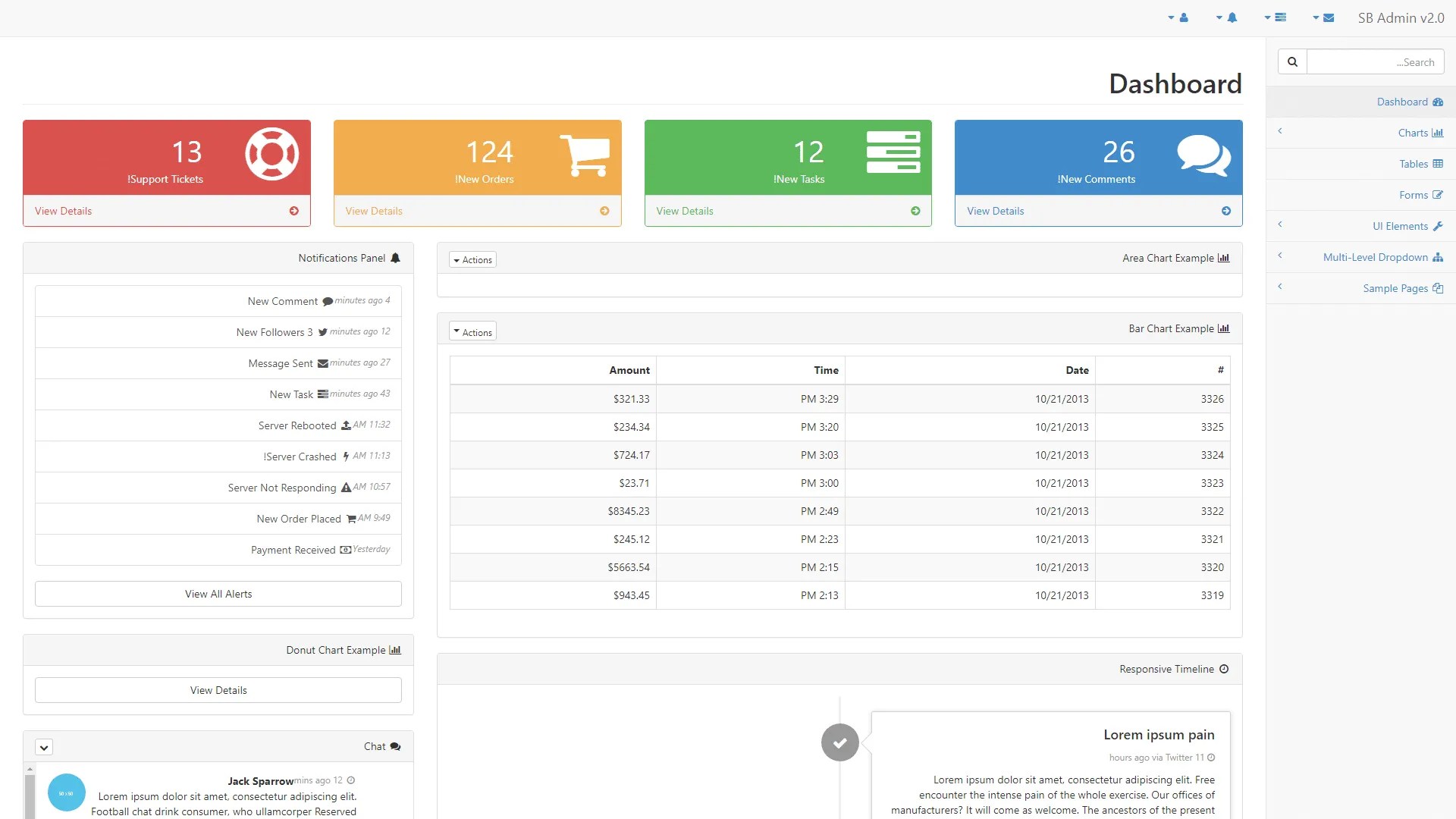
Task: Click the Forms edit icon in sidebar
Action: pos(1438,195)
